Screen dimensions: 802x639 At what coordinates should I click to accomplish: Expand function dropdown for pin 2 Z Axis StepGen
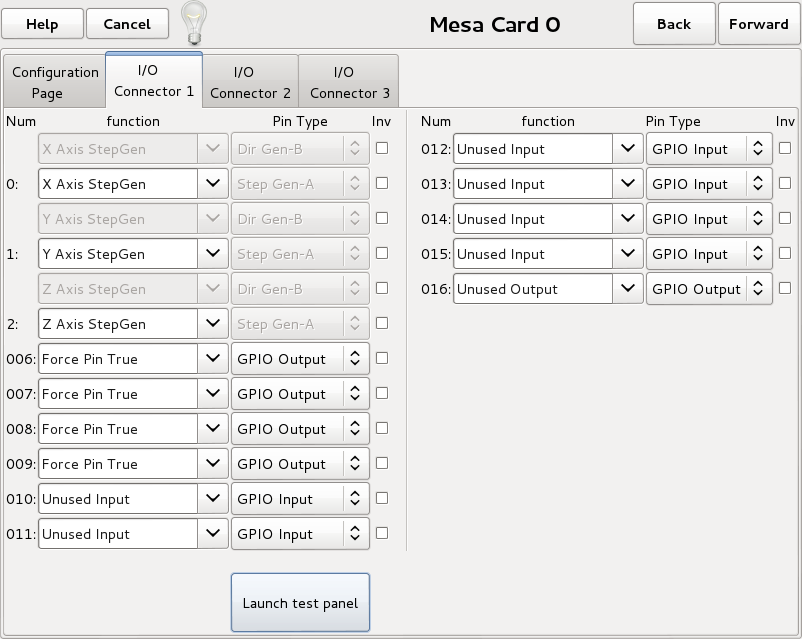point(213,324)
